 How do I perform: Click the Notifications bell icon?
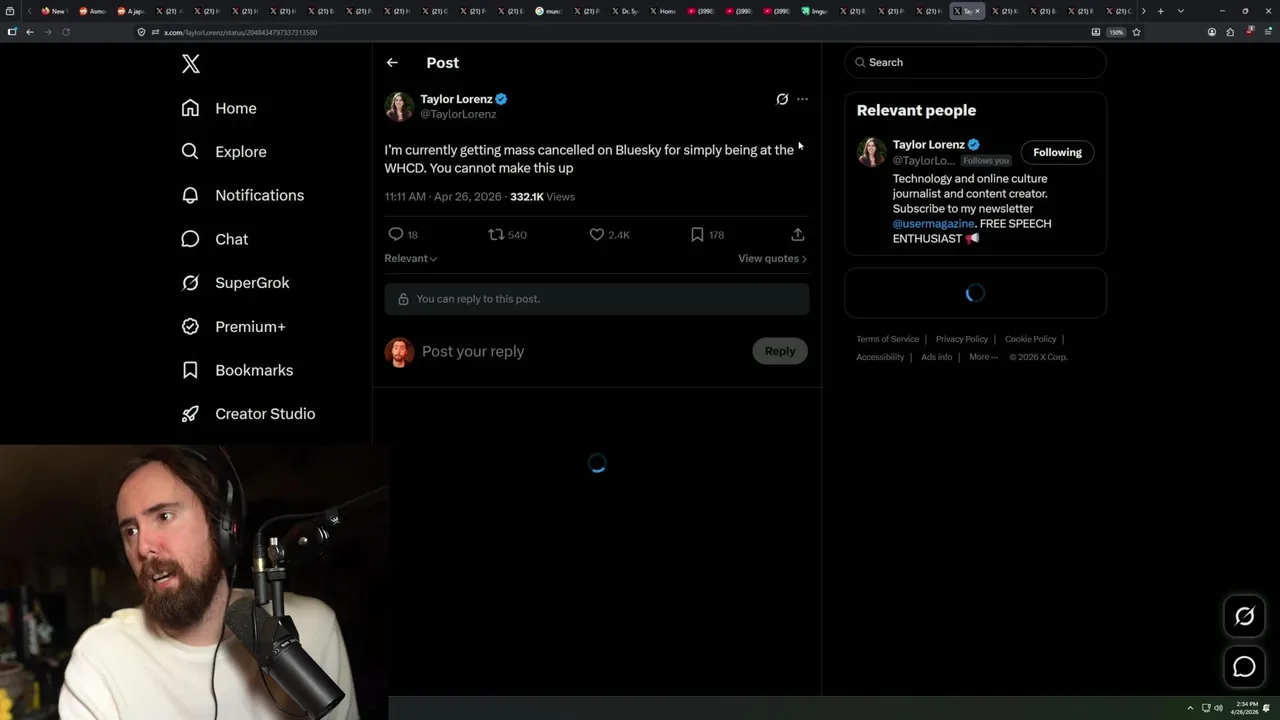click(190, 195)
